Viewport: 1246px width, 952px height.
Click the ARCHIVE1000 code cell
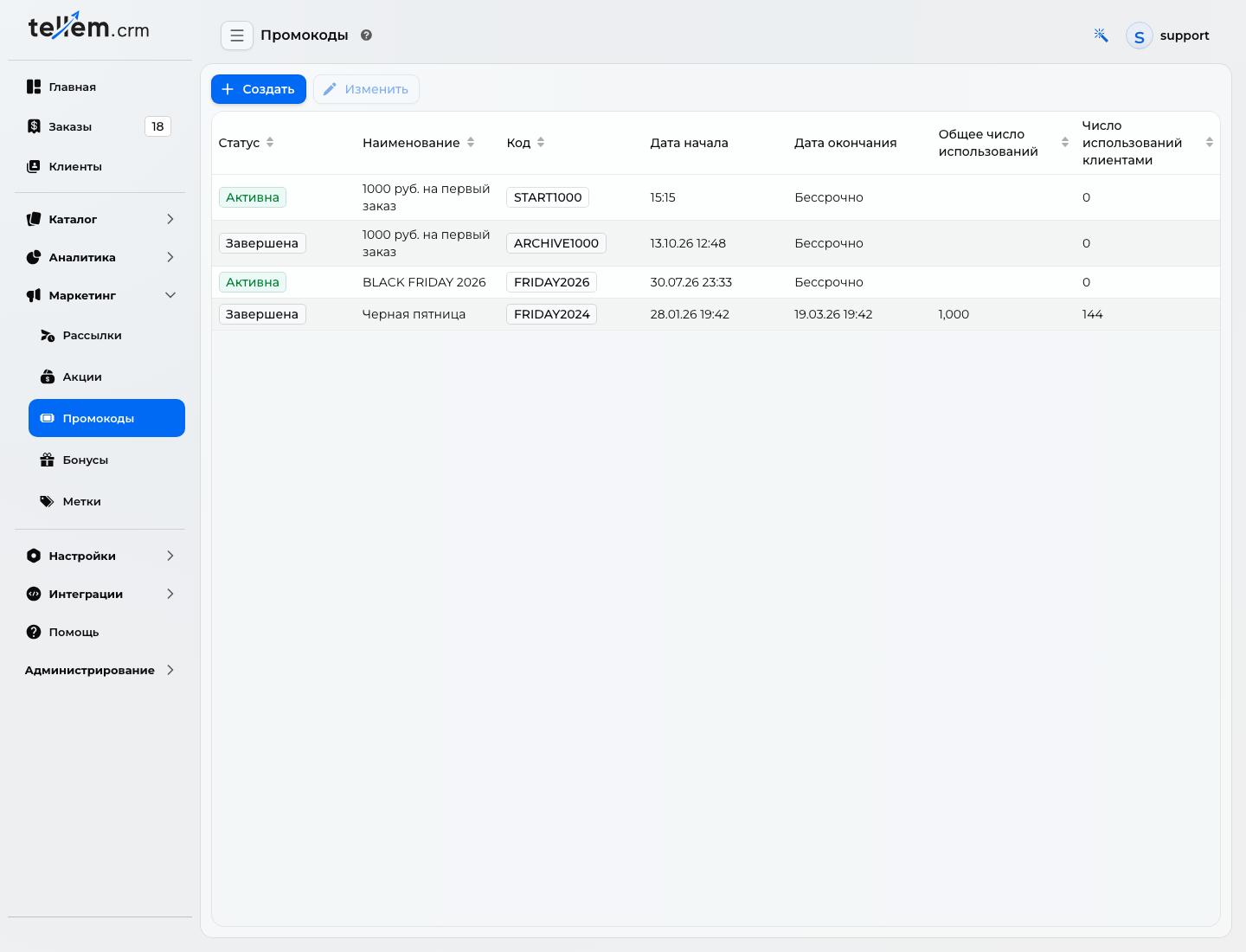pos(556,243)
